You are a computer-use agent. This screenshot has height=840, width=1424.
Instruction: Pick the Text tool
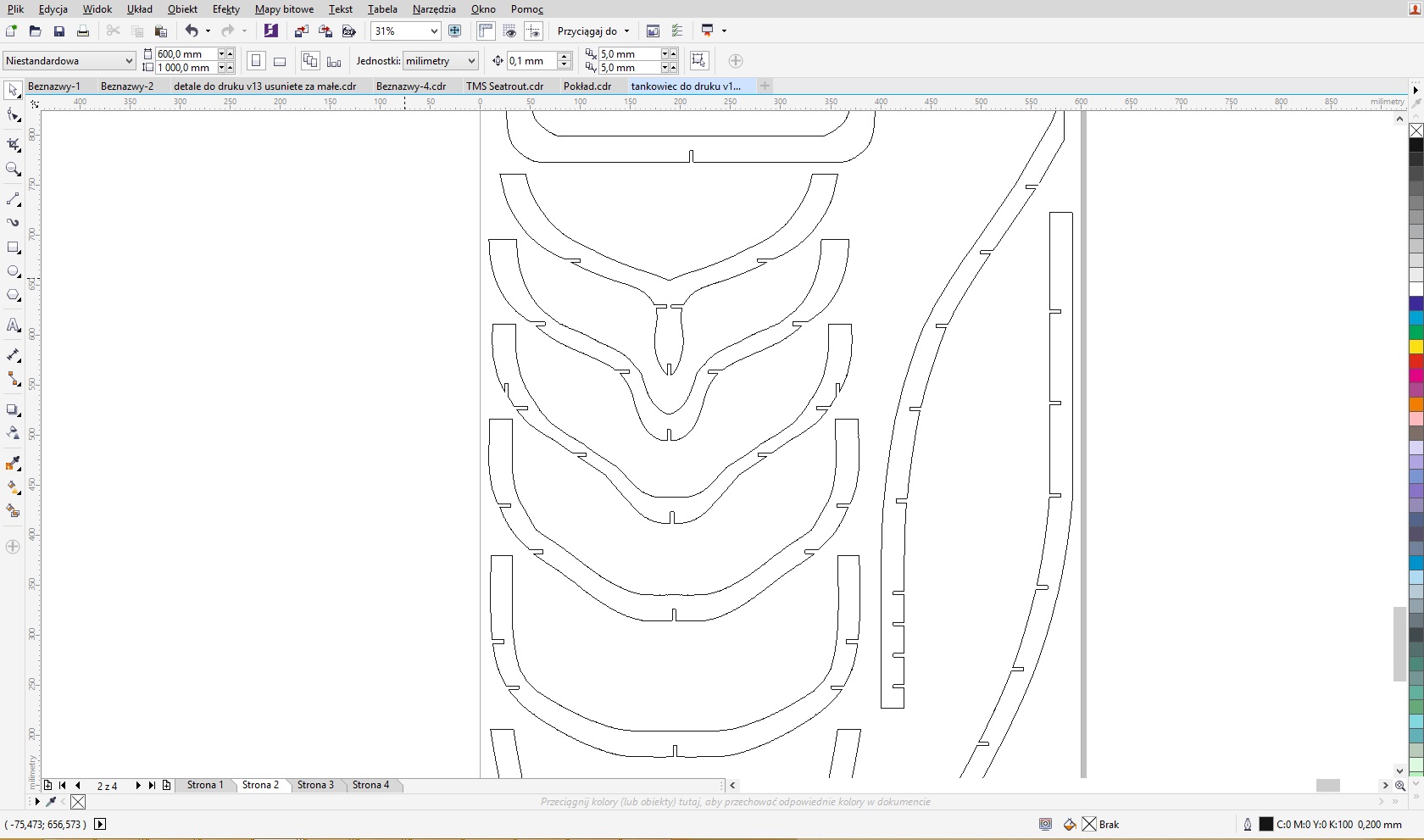tap(13, 325)
